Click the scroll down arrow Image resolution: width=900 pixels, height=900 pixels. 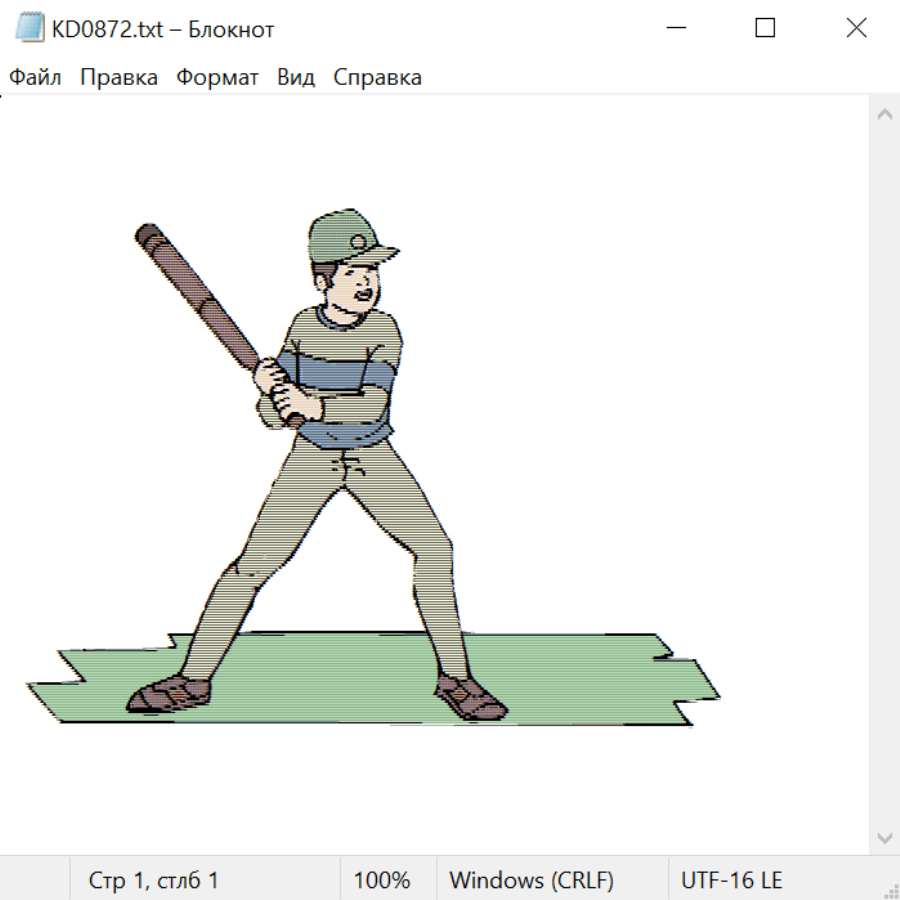tap(884, 837)
